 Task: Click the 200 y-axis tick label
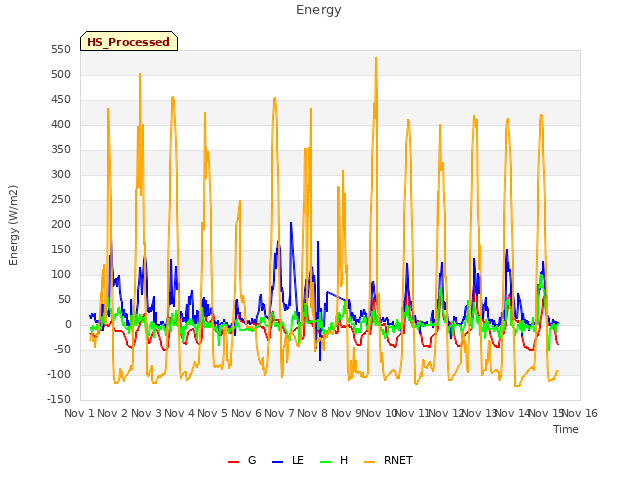click(61, 224)
